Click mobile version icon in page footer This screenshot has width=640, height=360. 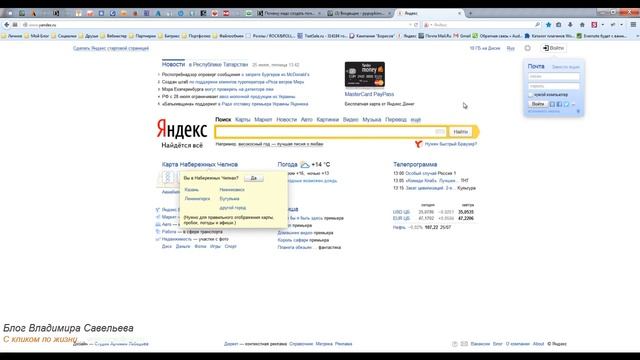[x=455, y=344]
